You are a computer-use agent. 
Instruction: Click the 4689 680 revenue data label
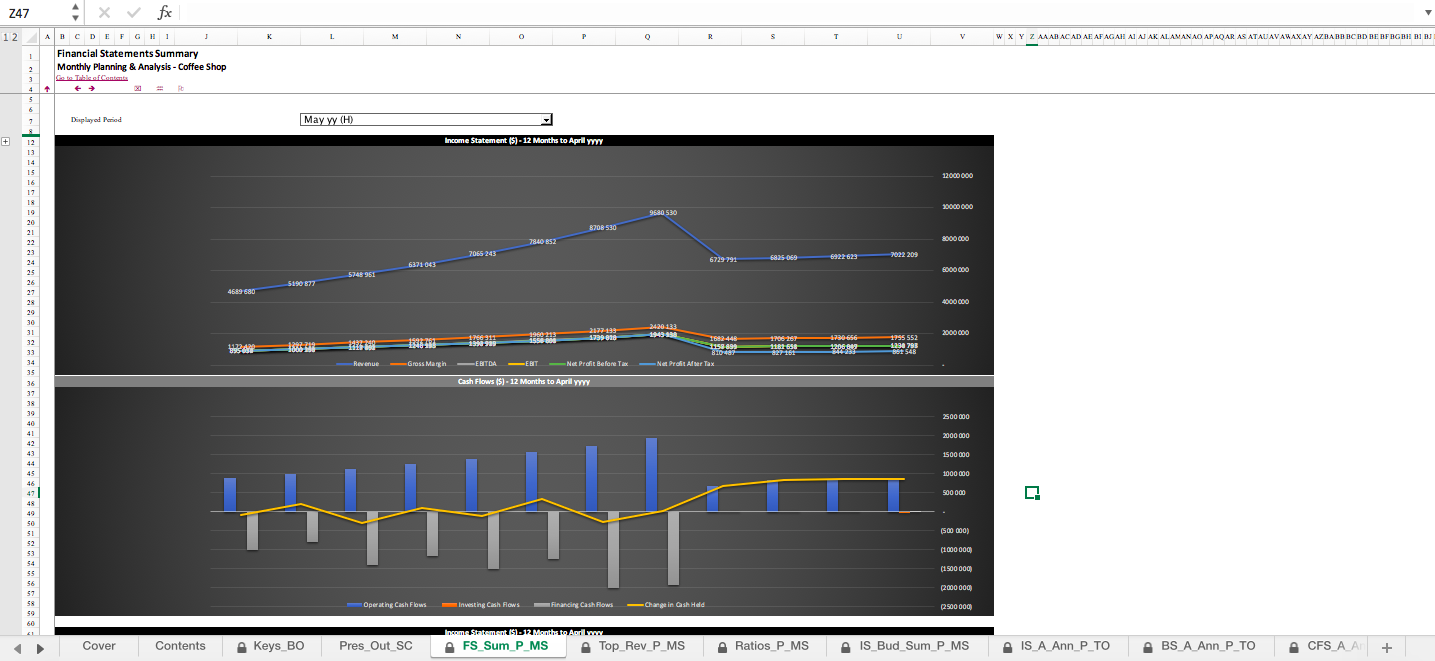242,292
